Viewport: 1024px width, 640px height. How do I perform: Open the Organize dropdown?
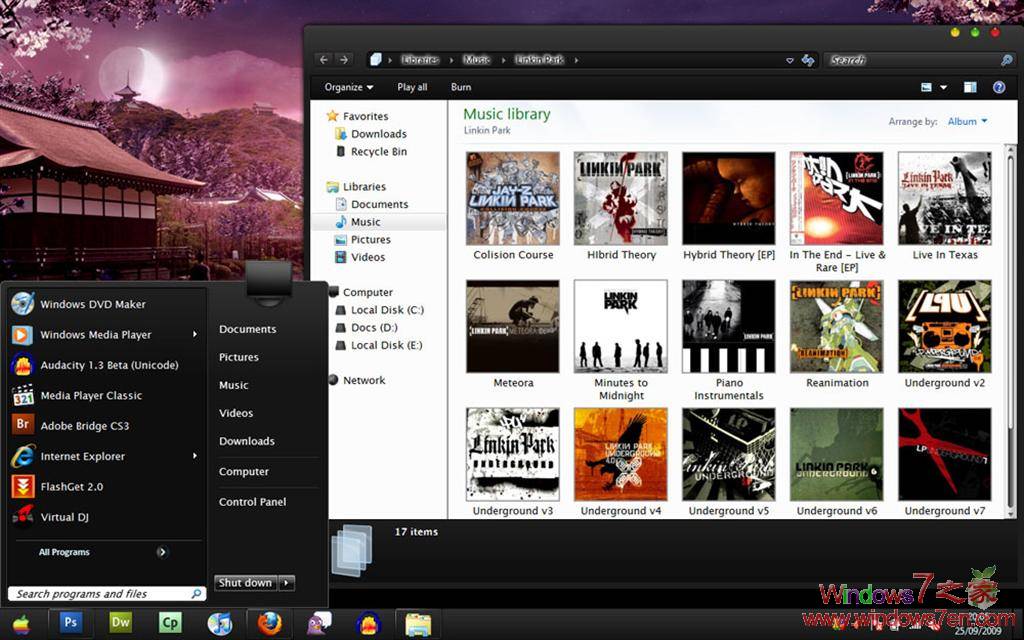347,87
